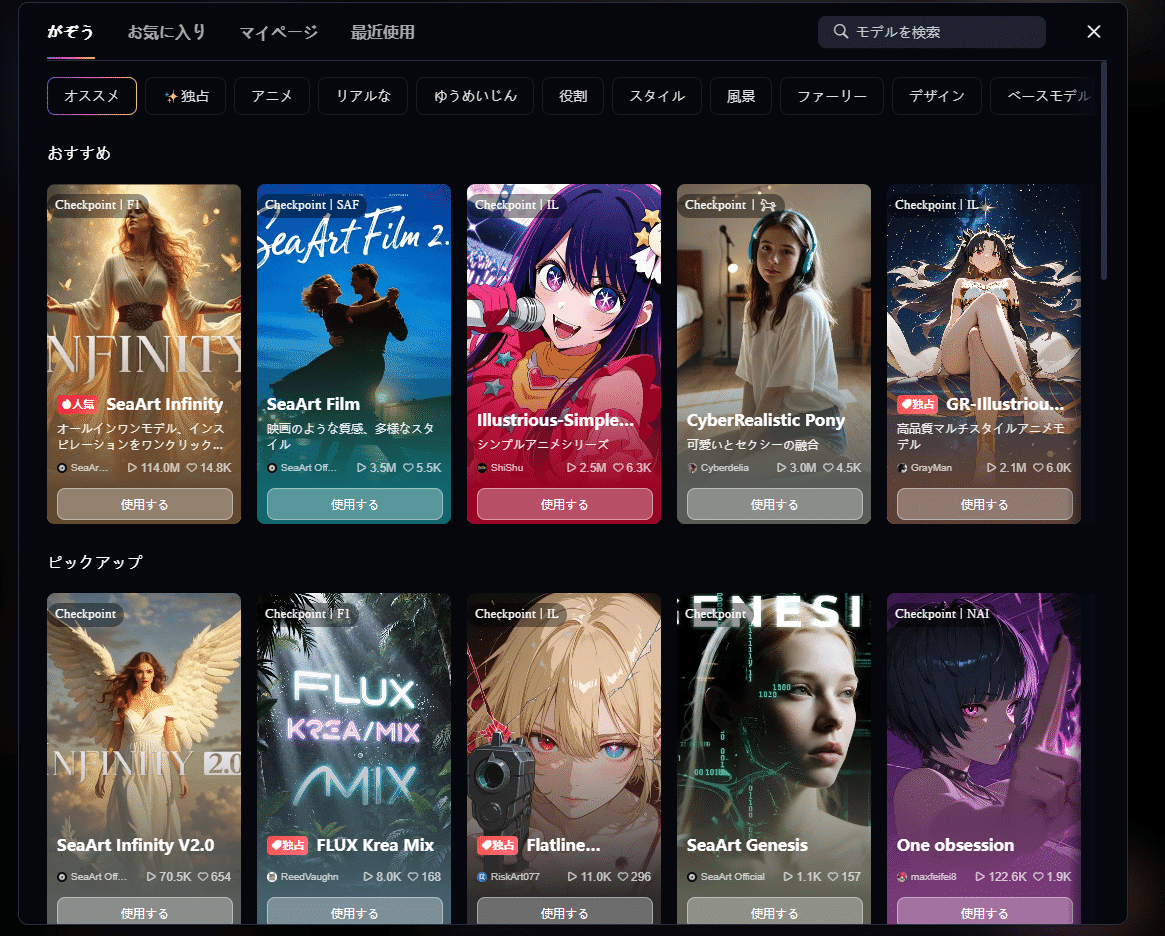
Task: Click the heart icon on FLUX Krea Mix card
Action: tap(413, 877)
